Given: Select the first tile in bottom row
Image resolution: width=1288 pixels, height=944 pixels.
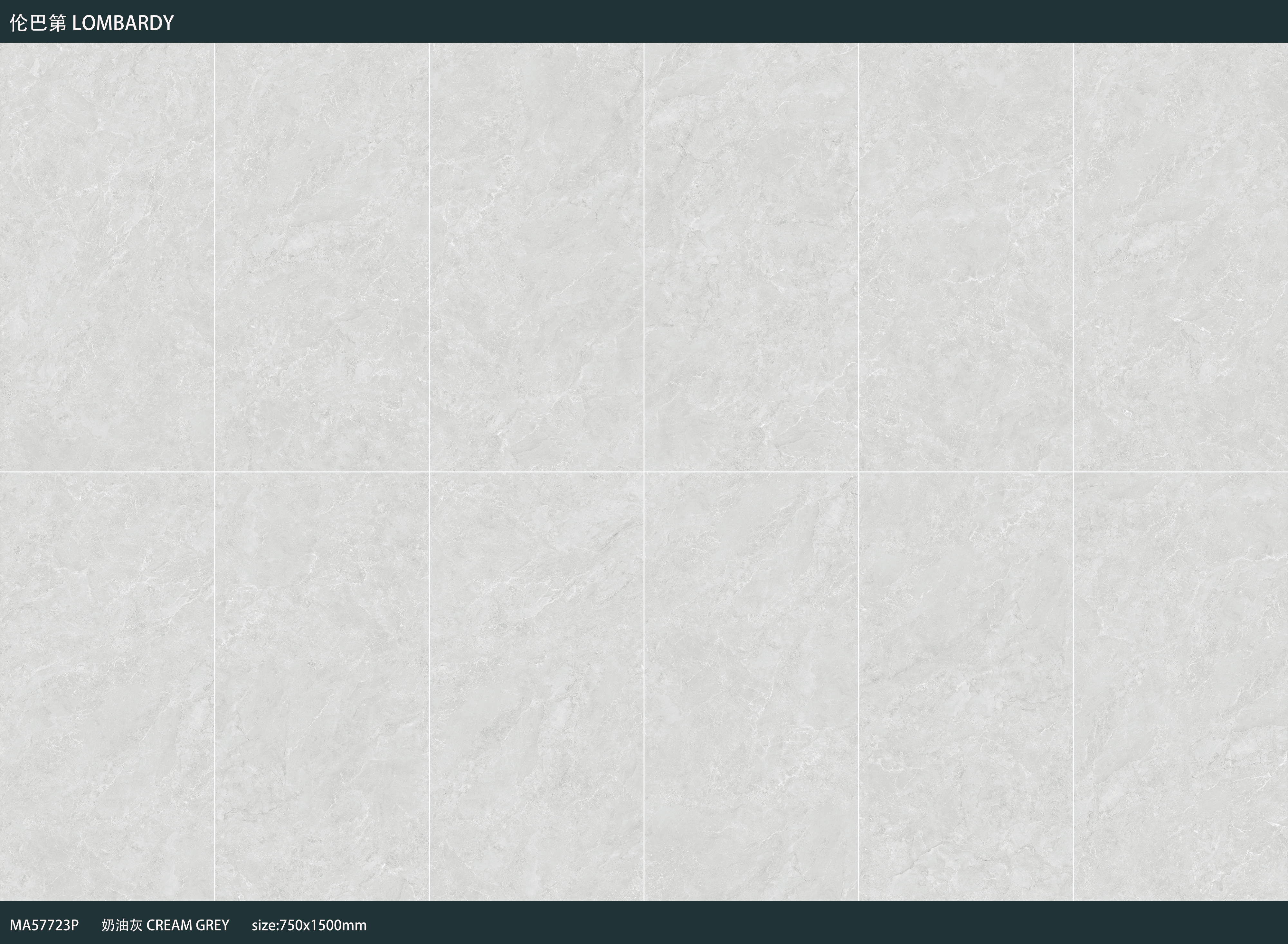Looking at the screenshot, I should pos(107,687).
